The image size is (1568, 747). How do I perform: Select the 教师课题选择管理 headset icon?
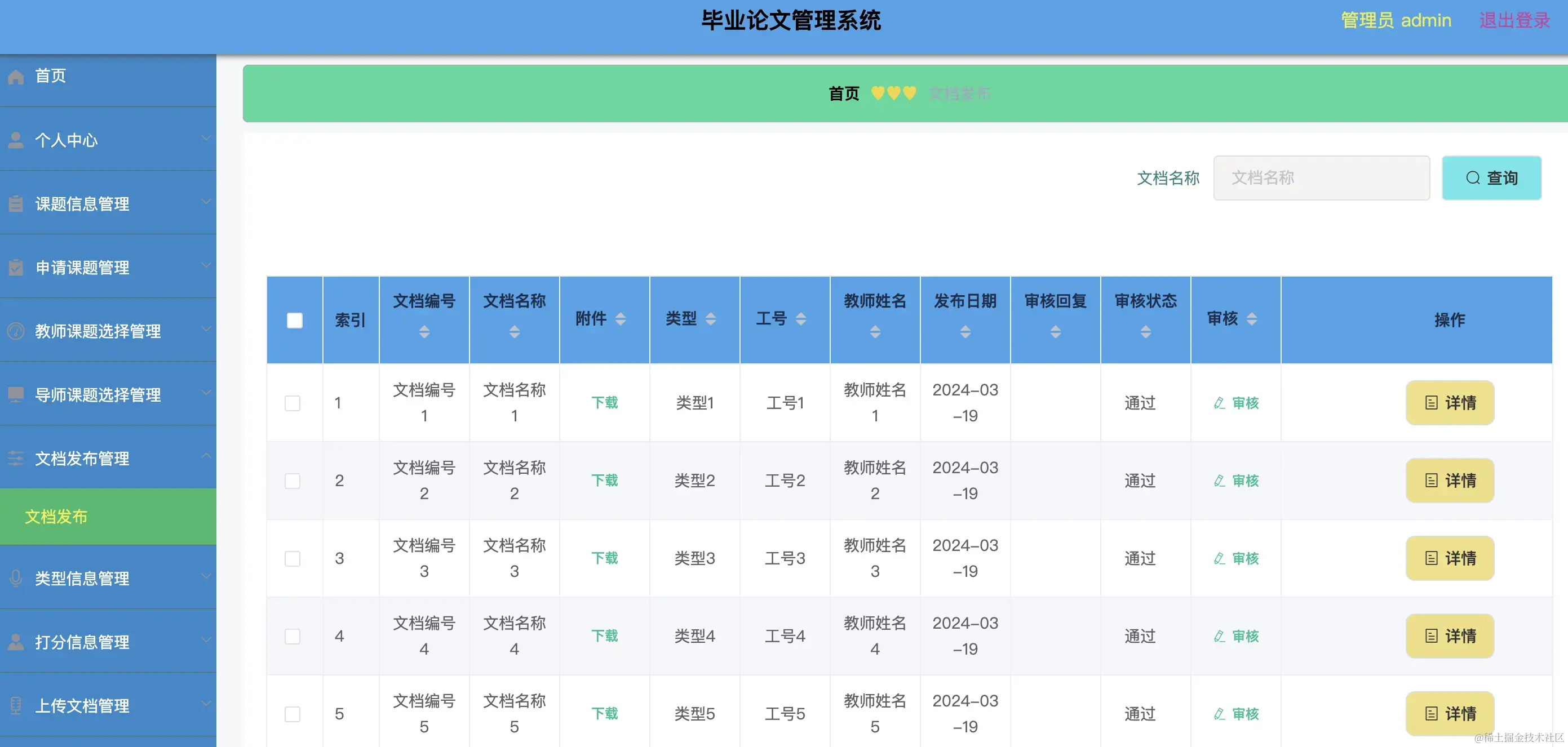tap(15, 331)
